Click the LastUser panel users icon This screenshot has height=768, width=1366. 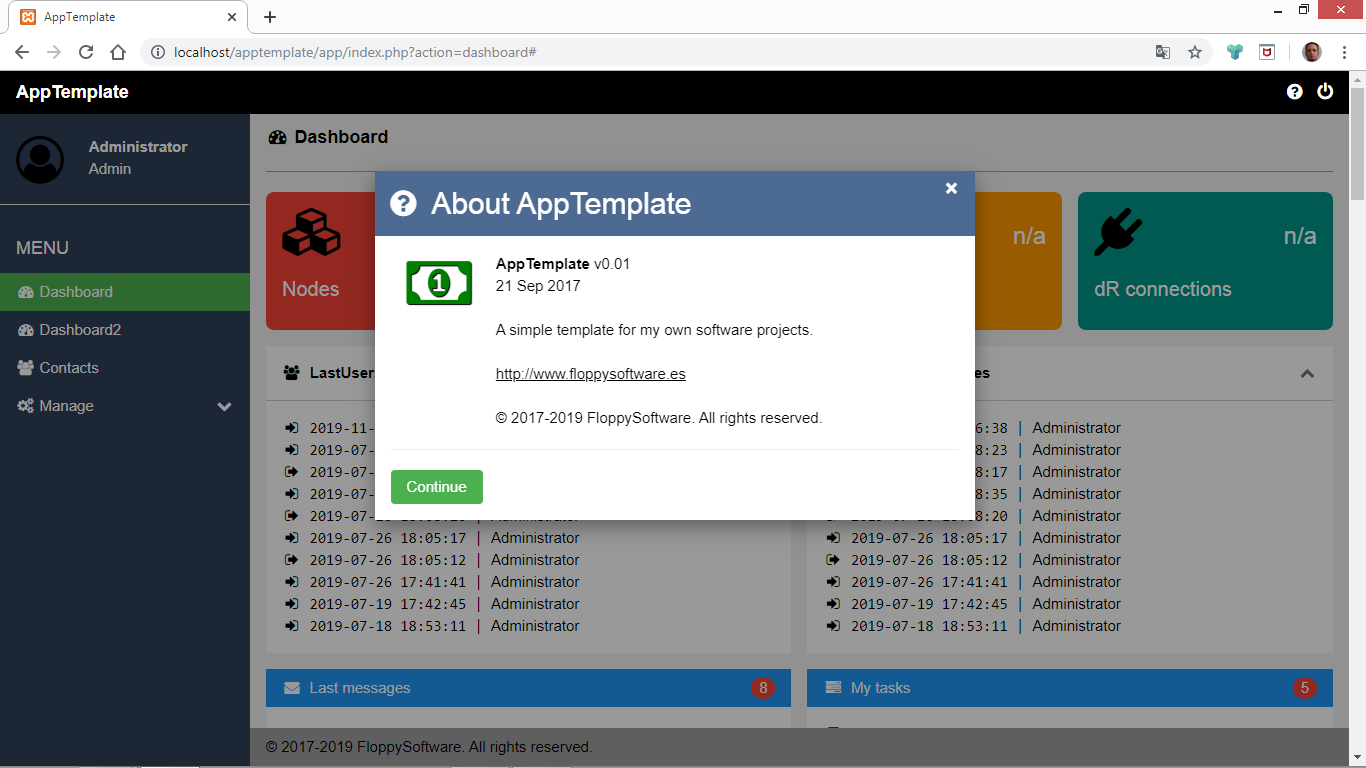pos(292,373)
